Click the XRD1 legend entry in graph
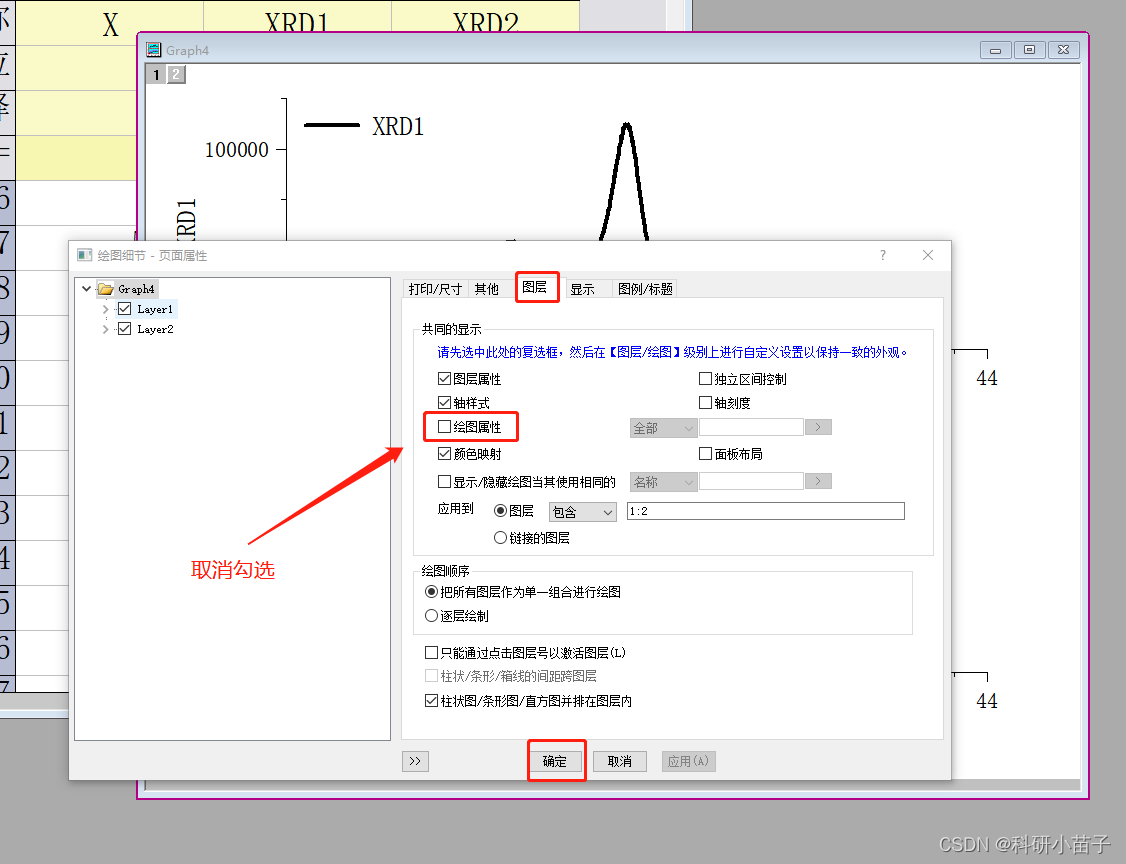Viewport: 1126px width, 864px height. click(365, 126)
